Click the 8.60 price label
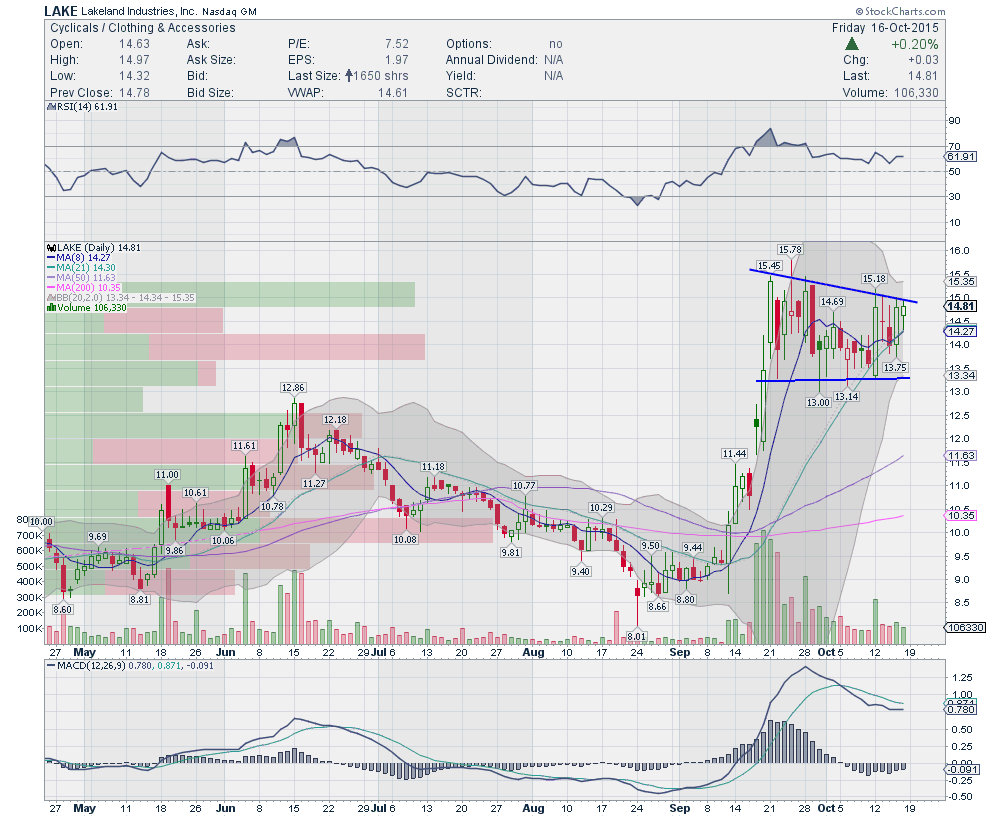Viewport: 990px width, 817px height. tap(62, 610)
